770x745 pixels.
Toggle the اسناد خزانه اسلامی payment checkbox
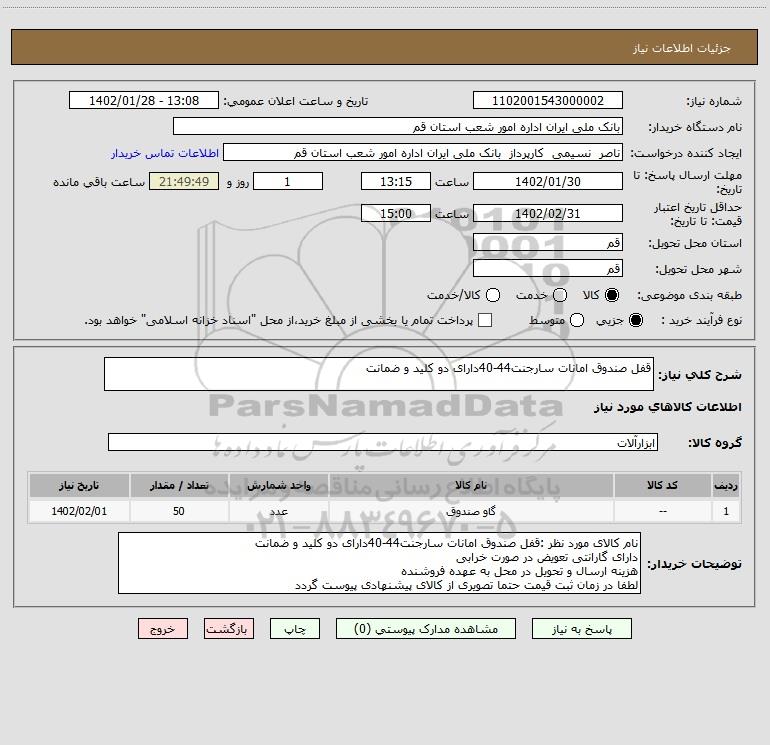[485, 320]
